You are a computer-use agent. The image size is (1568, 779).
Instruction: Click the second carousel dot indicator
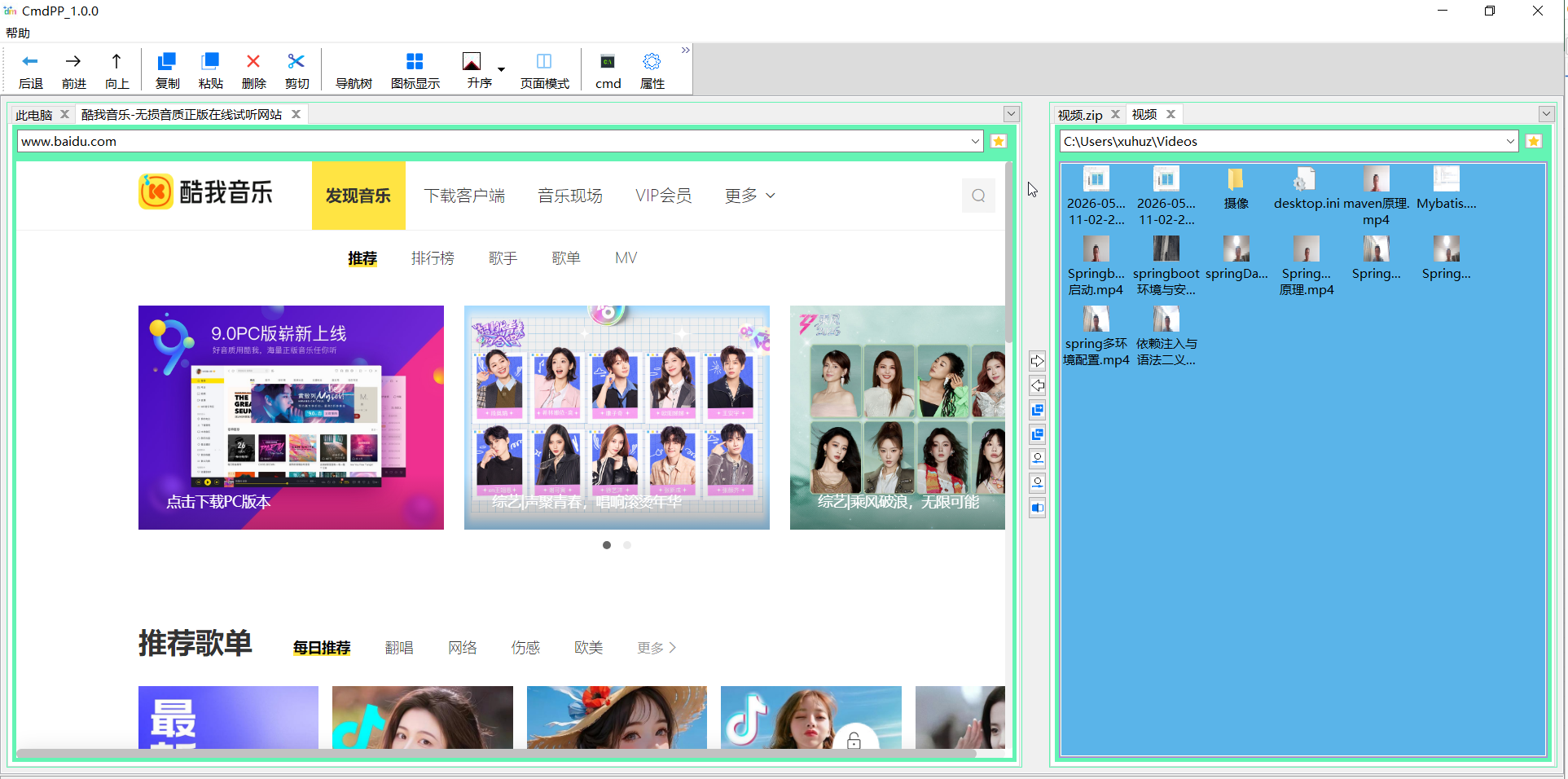point(627,545)
